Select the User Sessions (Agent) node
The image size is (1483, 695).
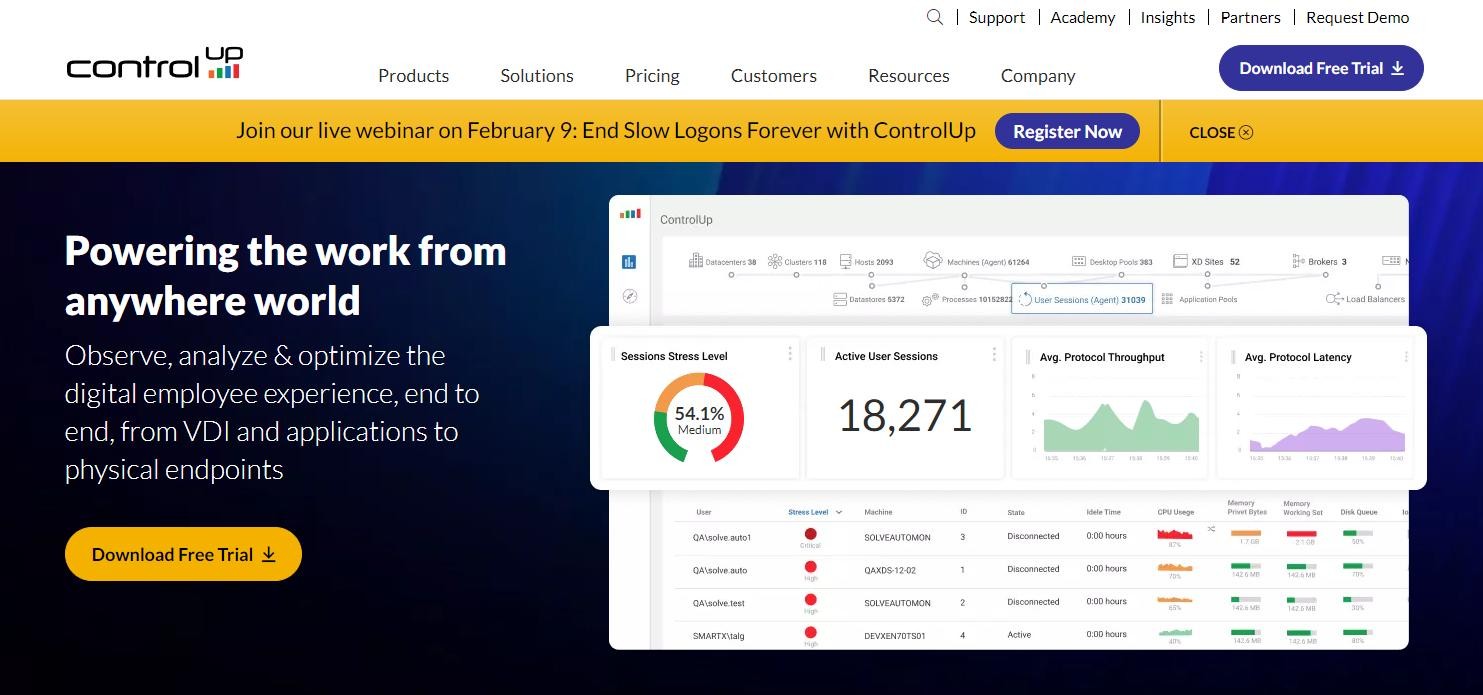[1082, 299]
